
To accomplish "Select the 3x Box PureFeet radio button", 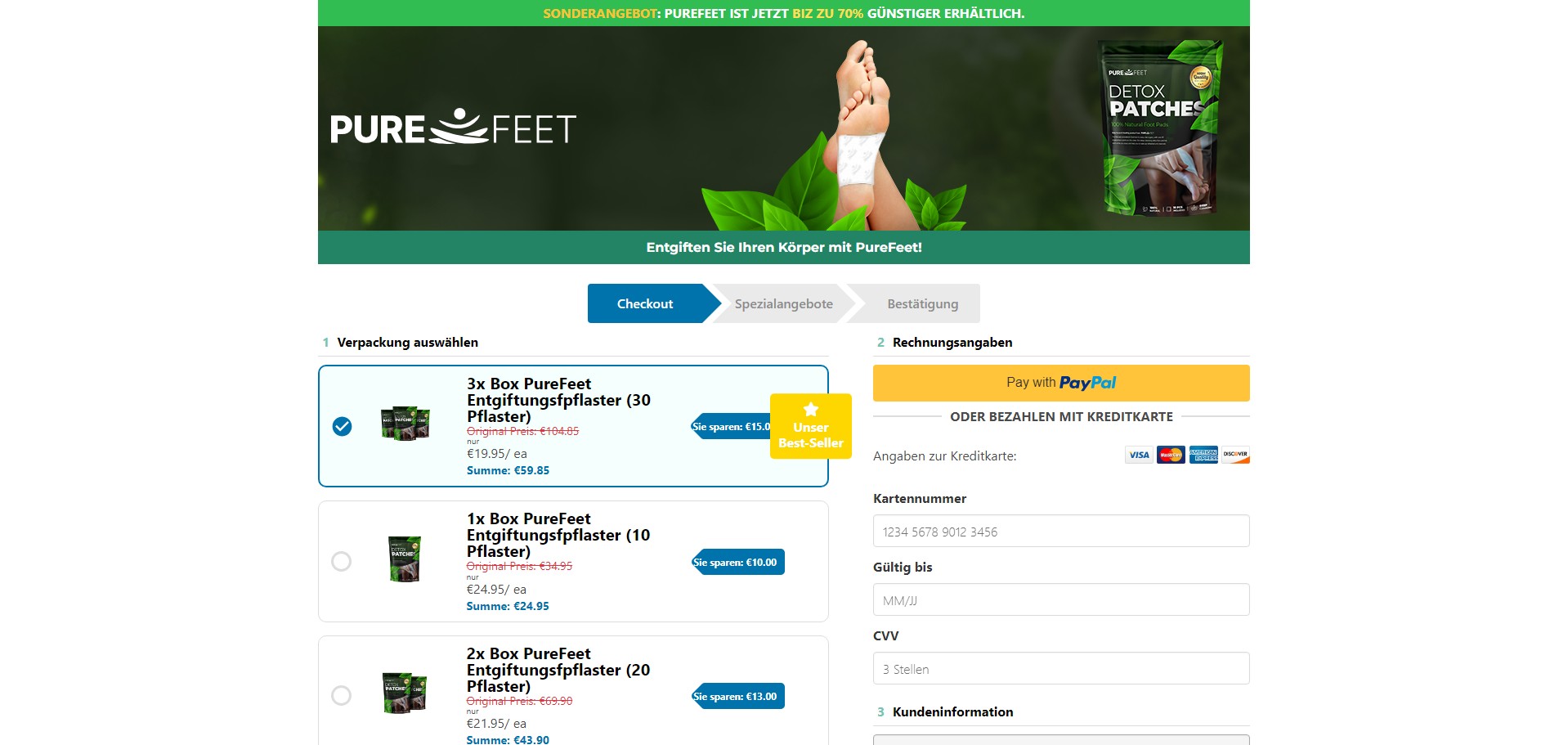I will pos(342,426).
